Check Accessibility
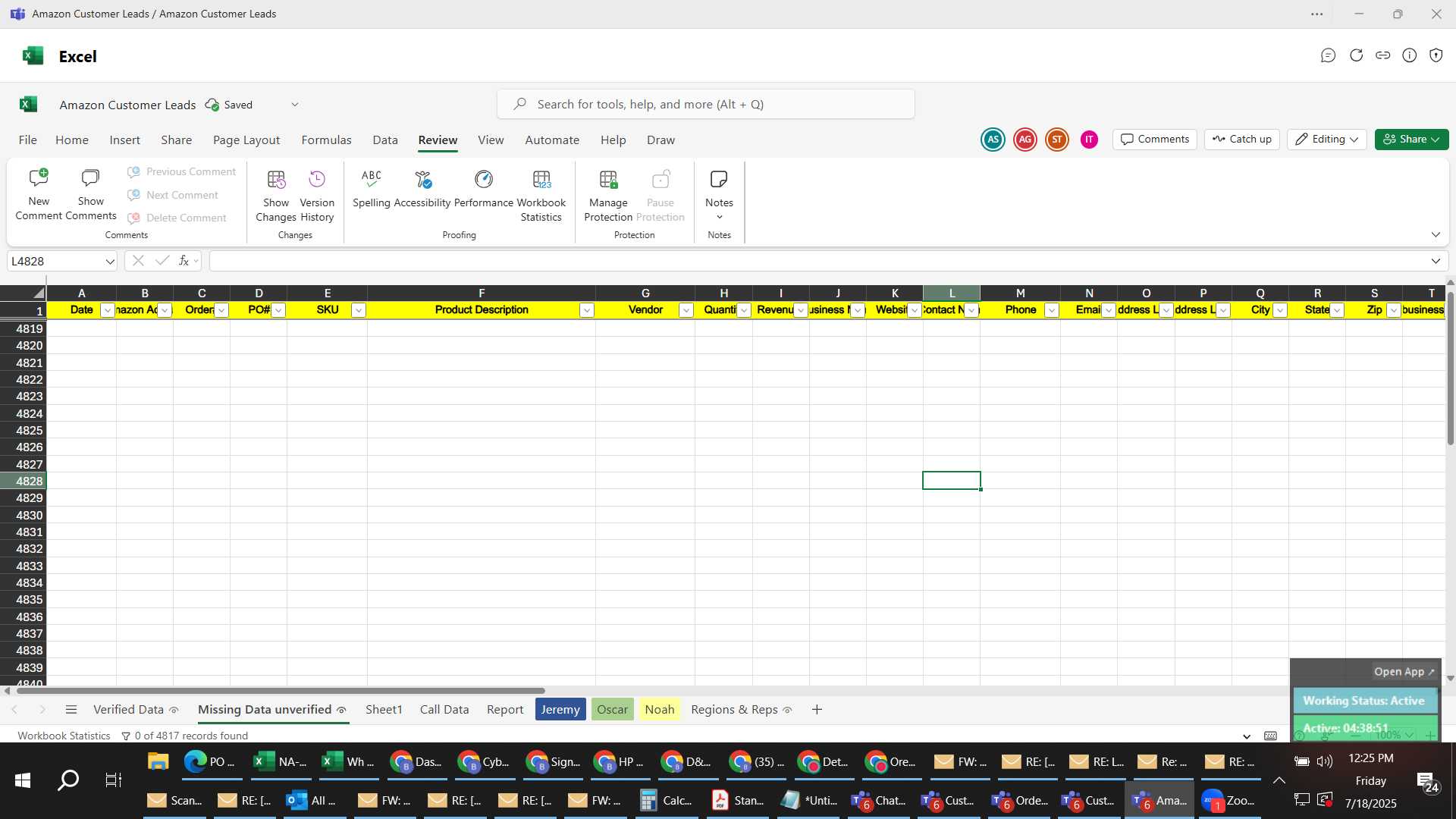The height and width of the screenshot is (819, 1456). (x=422, y=190)
